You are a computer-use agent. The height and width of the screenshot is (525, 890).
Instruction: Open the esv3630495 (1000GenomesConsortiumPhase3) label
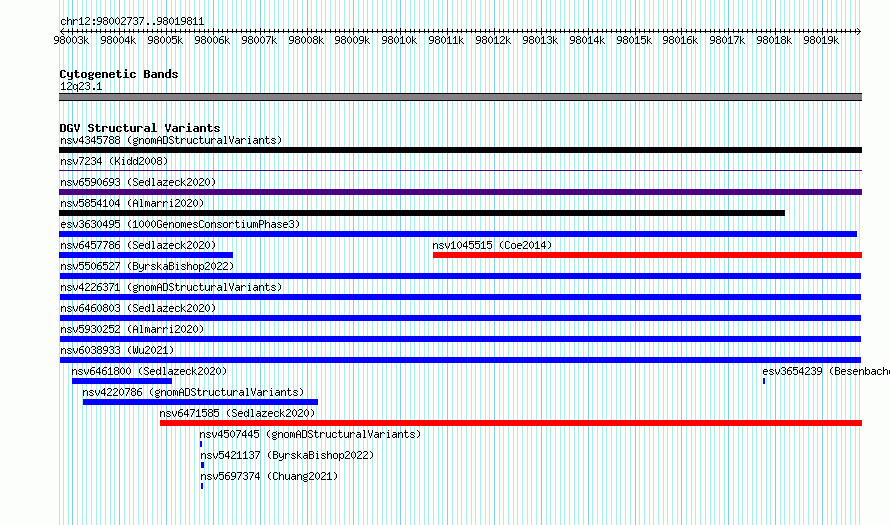point(180,224)
